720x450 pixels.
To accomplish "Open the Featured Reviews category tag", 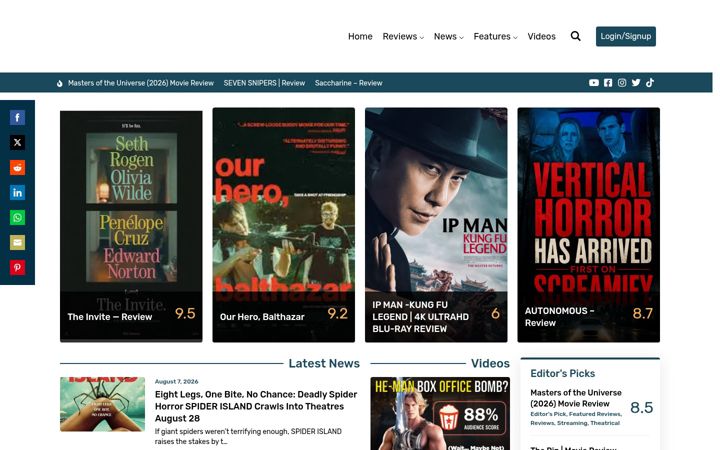I will pos(595,414).
